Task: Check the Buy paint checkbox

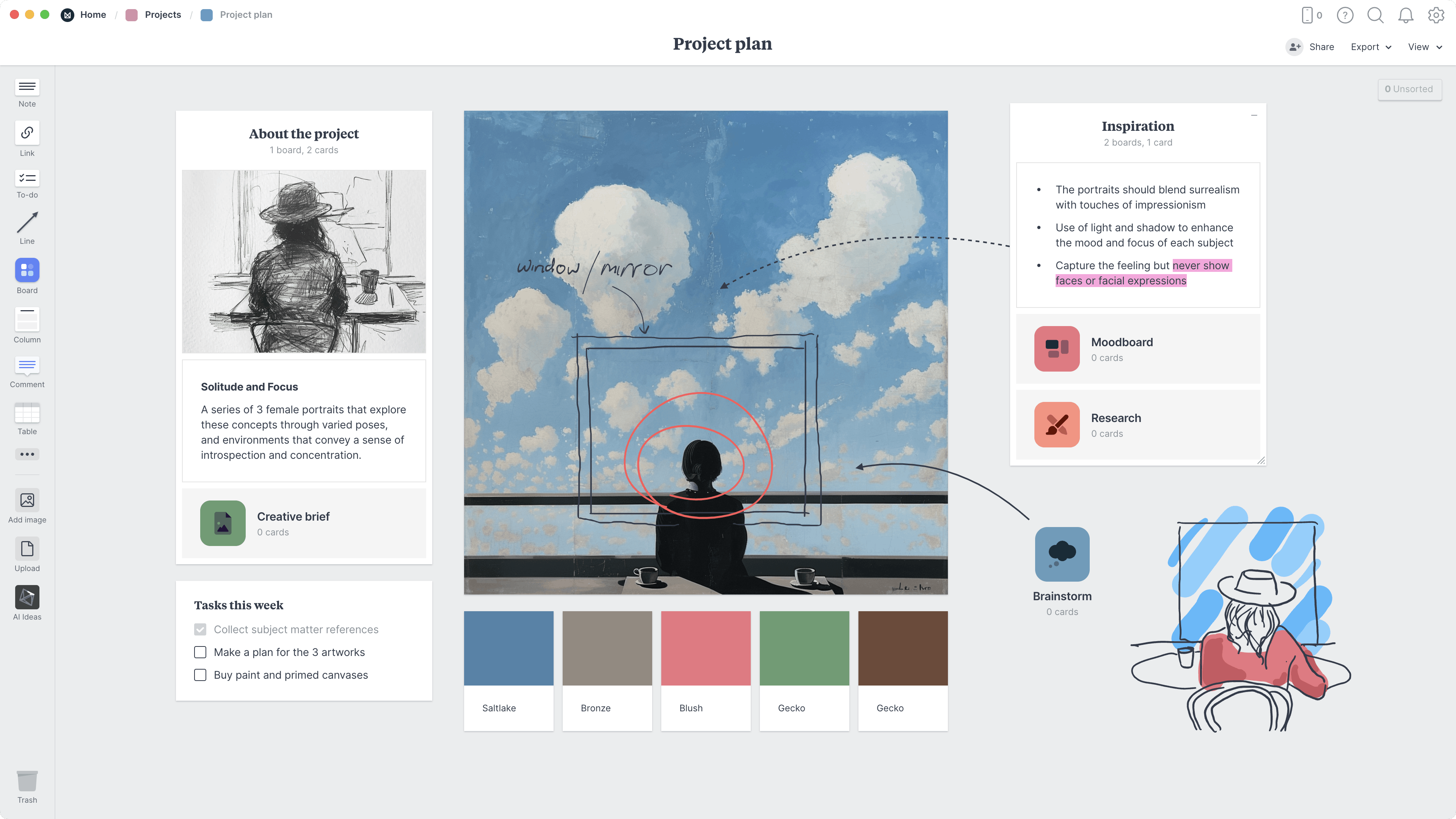Action: [x=200, y=675]
